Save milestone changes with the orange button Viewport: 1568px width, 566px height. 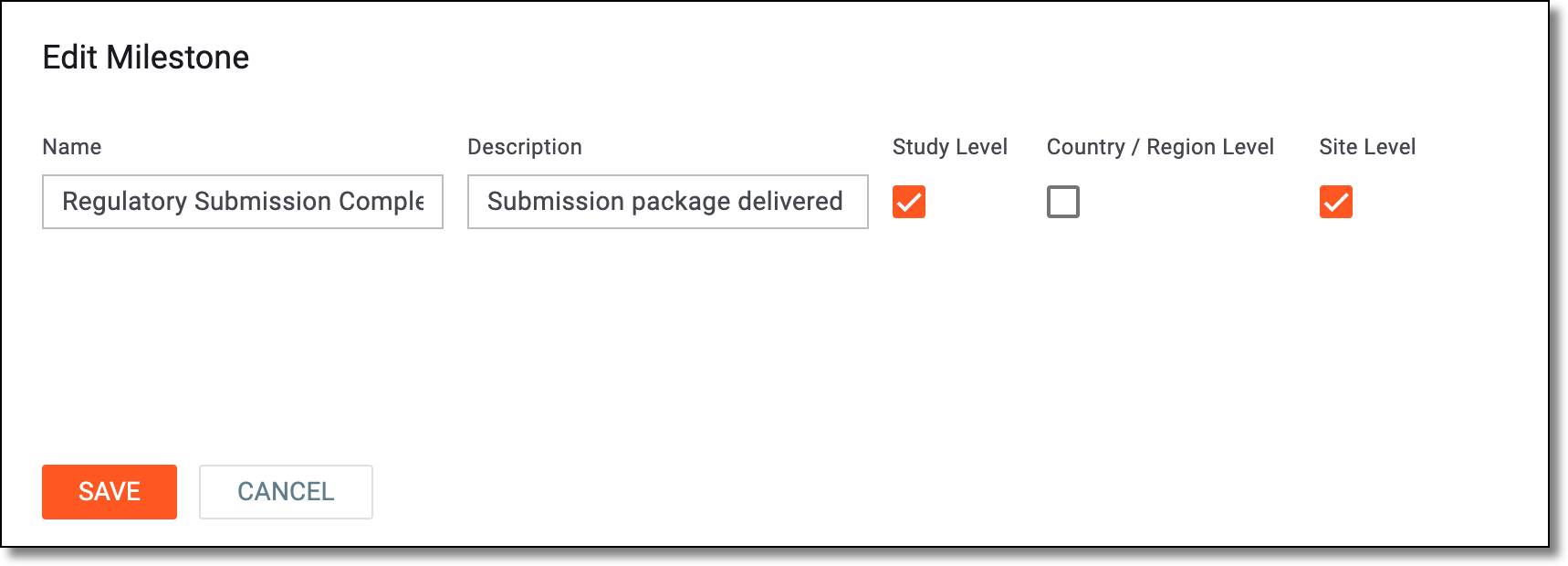pyautogui.click(x=110, y=492)
